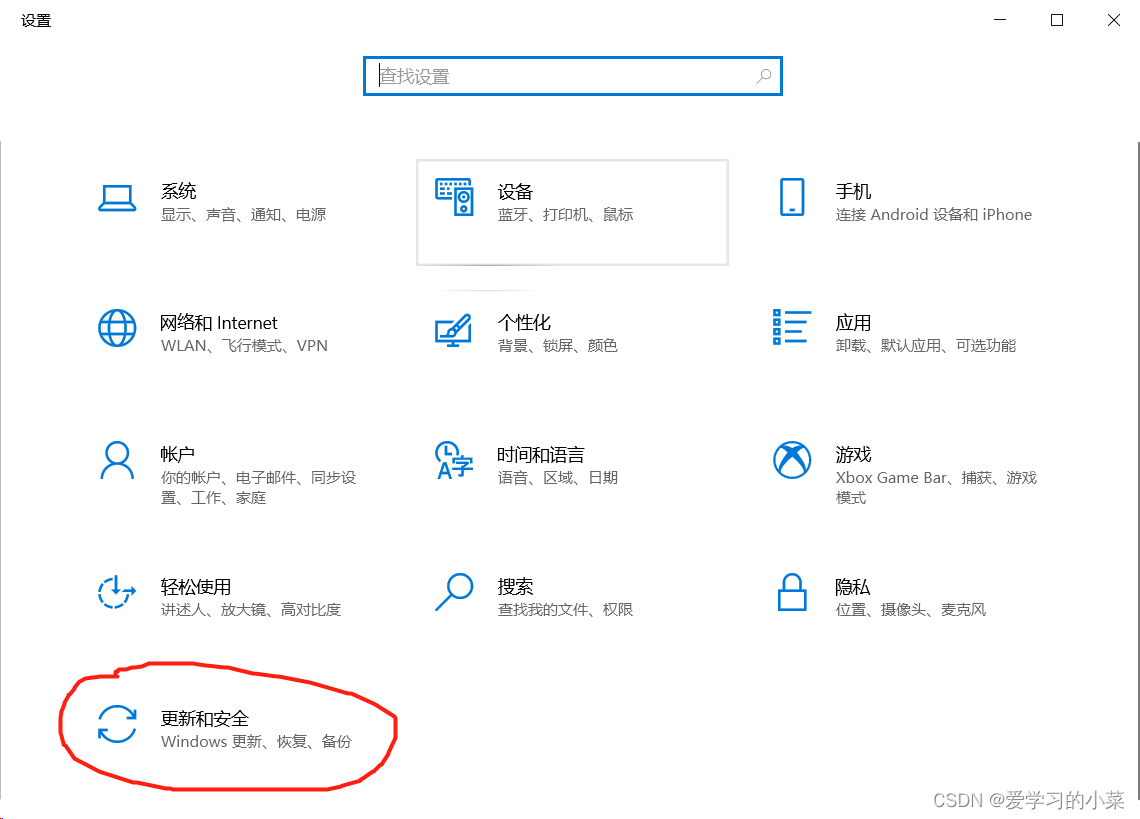Open 系统 settings title
This screenshot has height=819, width=1140.
pos(179,191)
